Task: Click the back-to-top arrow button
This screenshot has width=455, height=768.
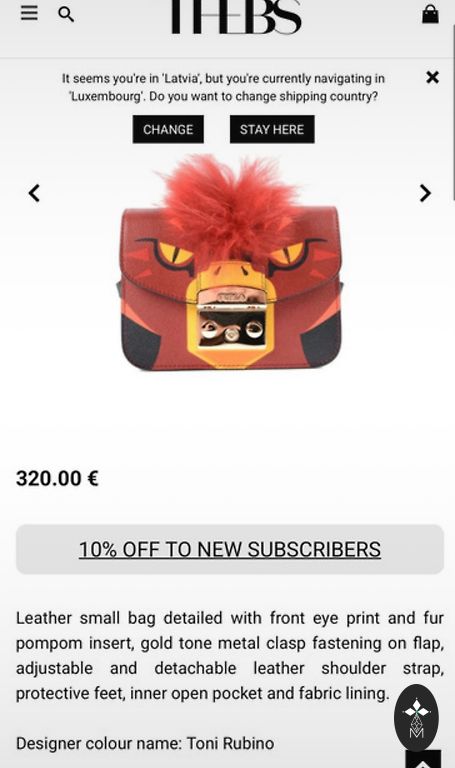Action: (x=423, y=759)
